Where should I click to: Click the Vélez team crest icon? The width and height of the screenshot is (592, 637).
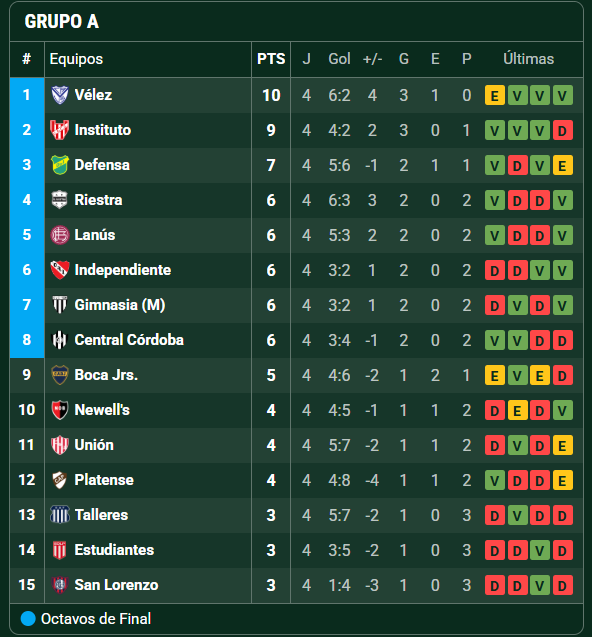click(x=60, y=95)
